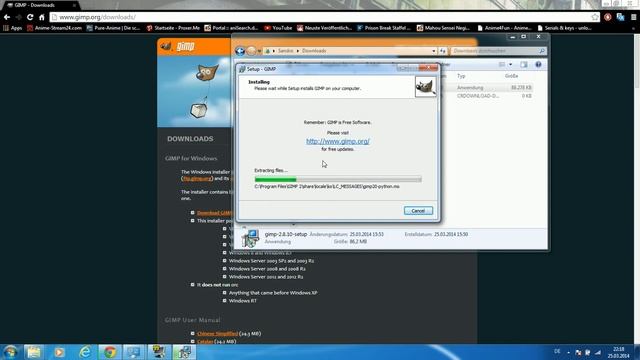Open Explorer help question mark icon

point(538,64)
